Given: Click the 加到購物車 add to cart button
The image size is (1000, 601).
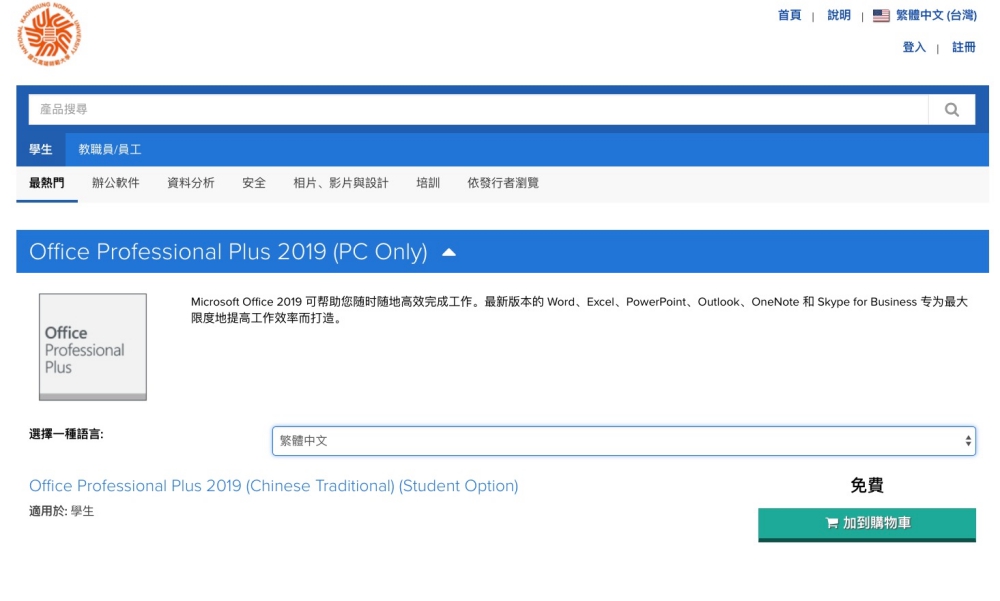Looking at the screenshot, I should 867,524.
